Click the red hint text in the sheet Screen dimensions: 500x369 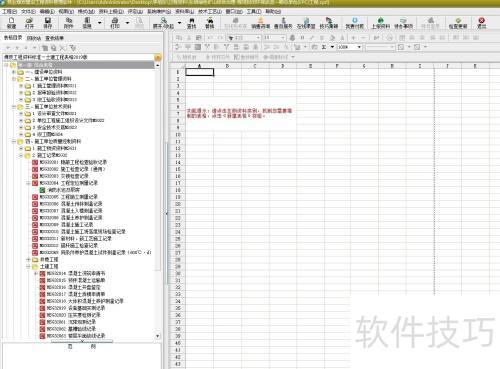pos(239,113)
